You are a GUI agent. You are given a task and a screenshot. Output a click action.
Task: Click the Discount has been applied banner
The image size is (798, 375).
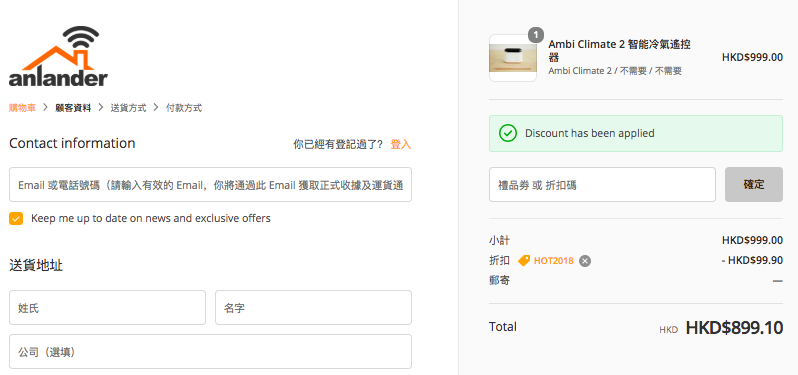[x=636, y=133]
